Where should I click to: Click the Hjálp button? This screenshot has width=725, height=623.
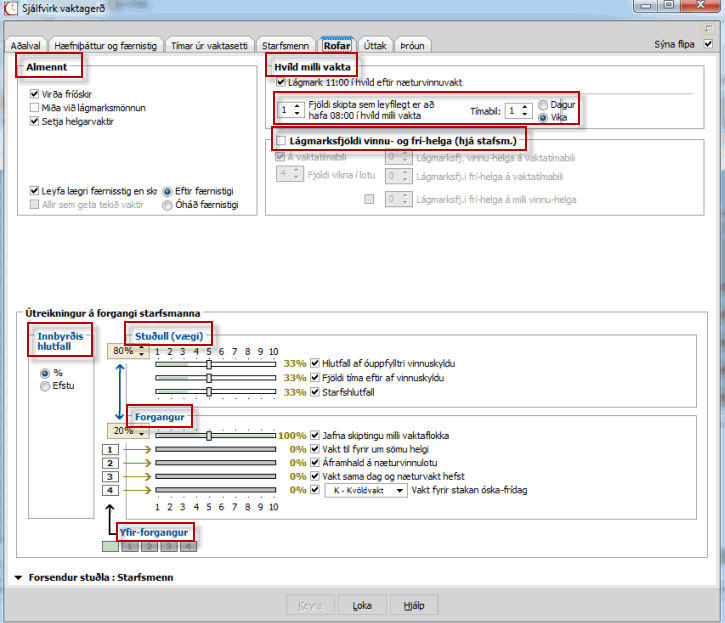(414, 605)
